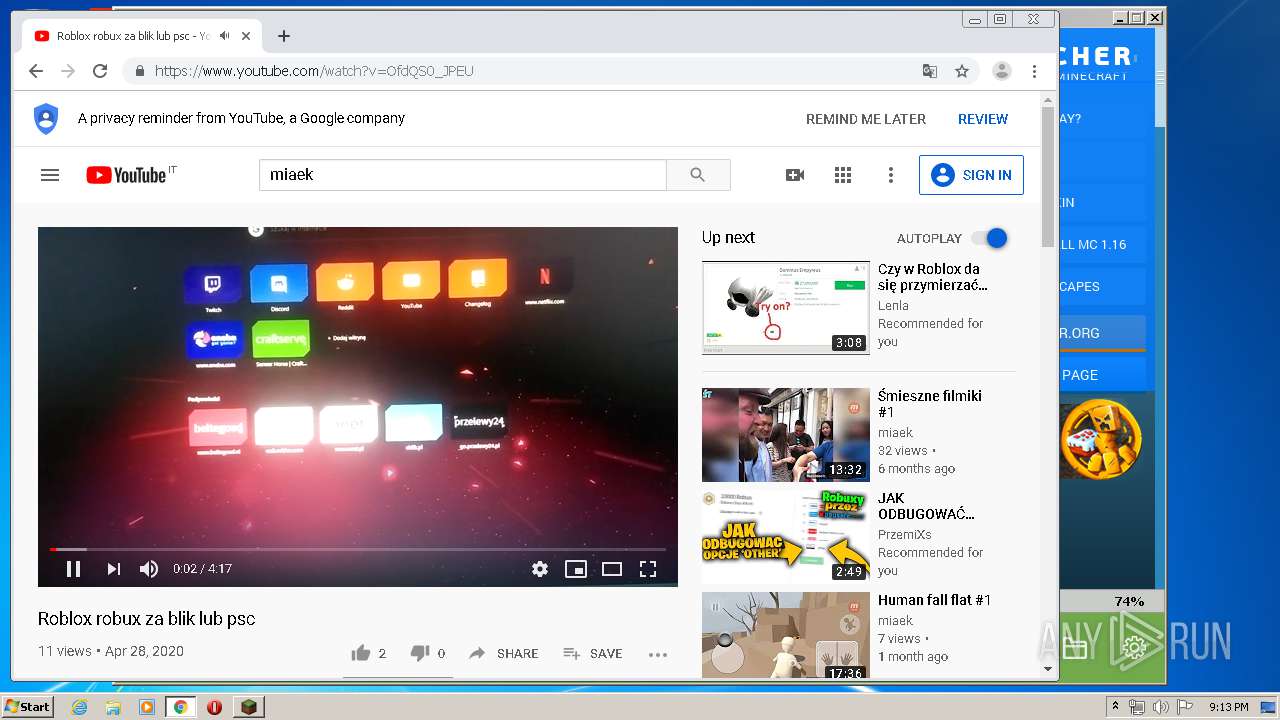
Task: Click the magnifier search button
Action: pos(698,175)
